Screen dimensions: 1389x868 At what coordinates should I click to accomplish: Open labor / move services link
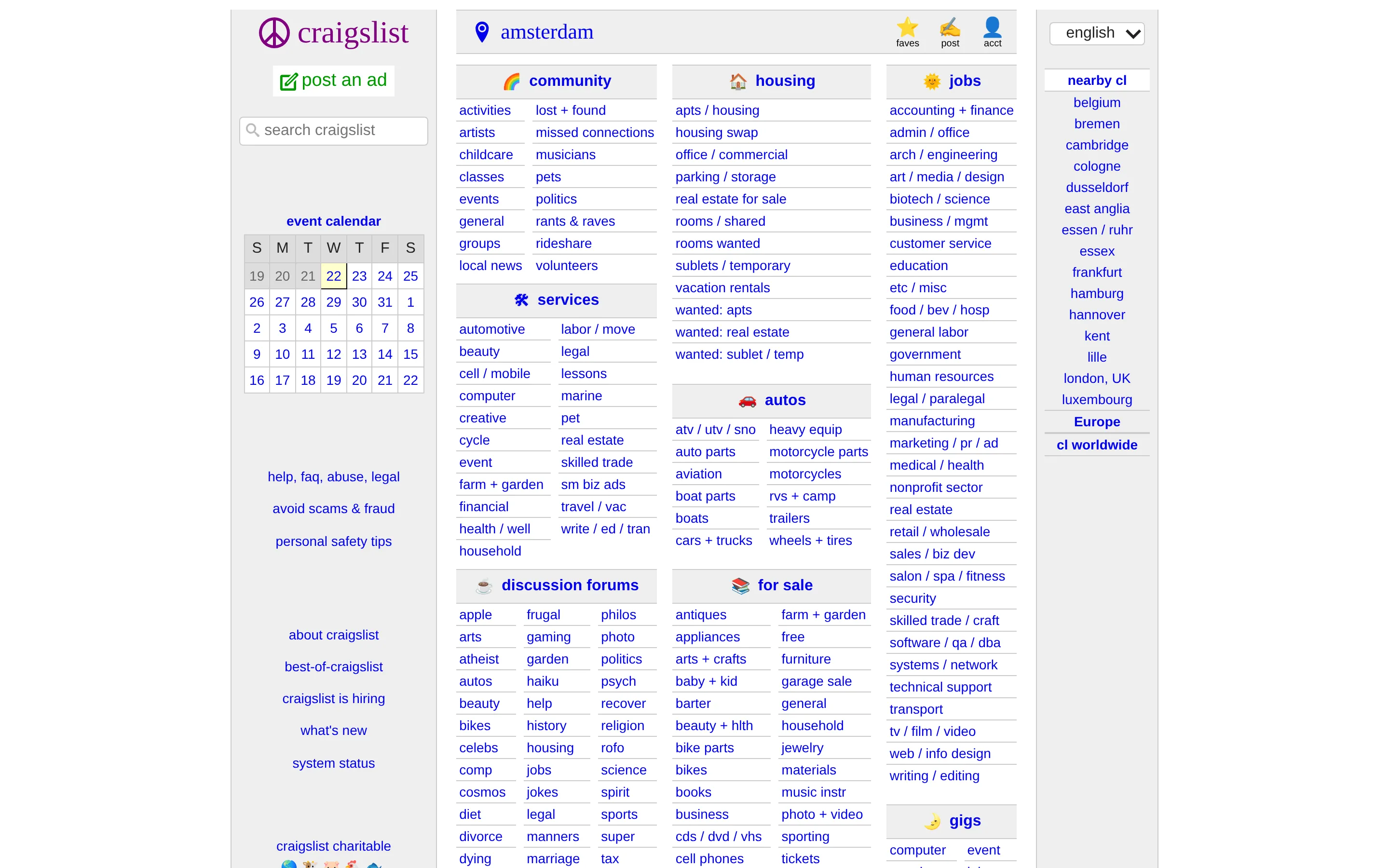tap(598, 329)
